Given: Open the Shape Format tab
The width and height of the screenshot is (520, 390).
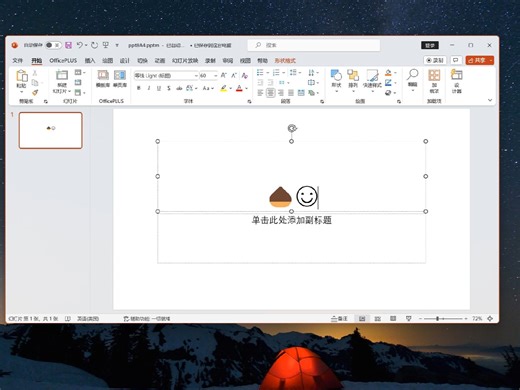Looking at the screenshot, I should (x=285, y=60).
